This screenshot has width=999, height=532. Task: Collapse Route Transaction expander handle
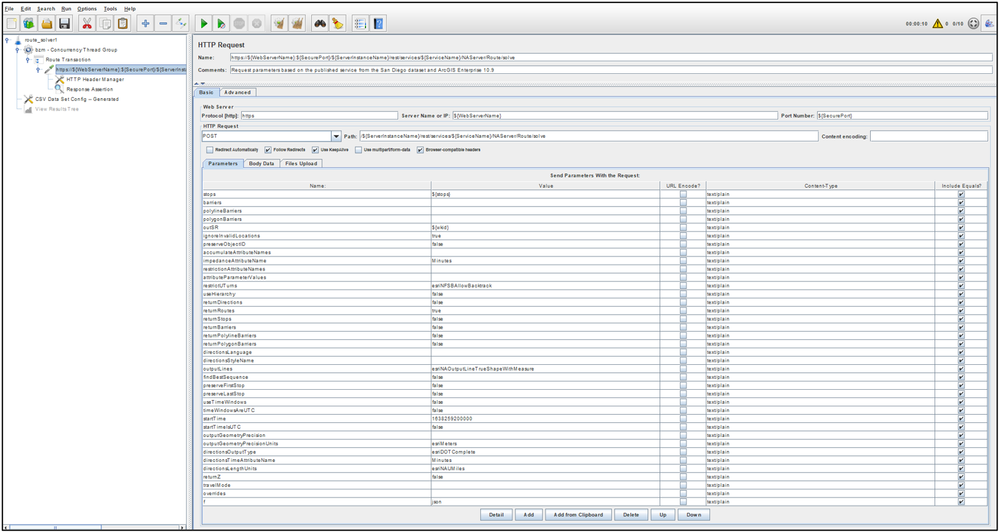27,59
